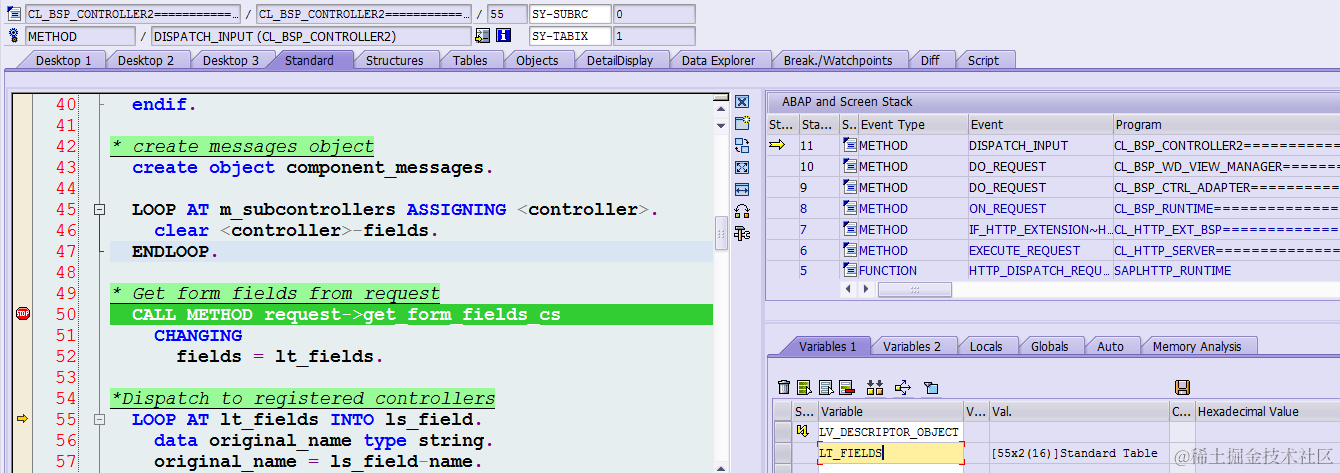The width and height of the screenshot is (1340, 473).
Task: Click the Variable column header
Action: [889, 411]
